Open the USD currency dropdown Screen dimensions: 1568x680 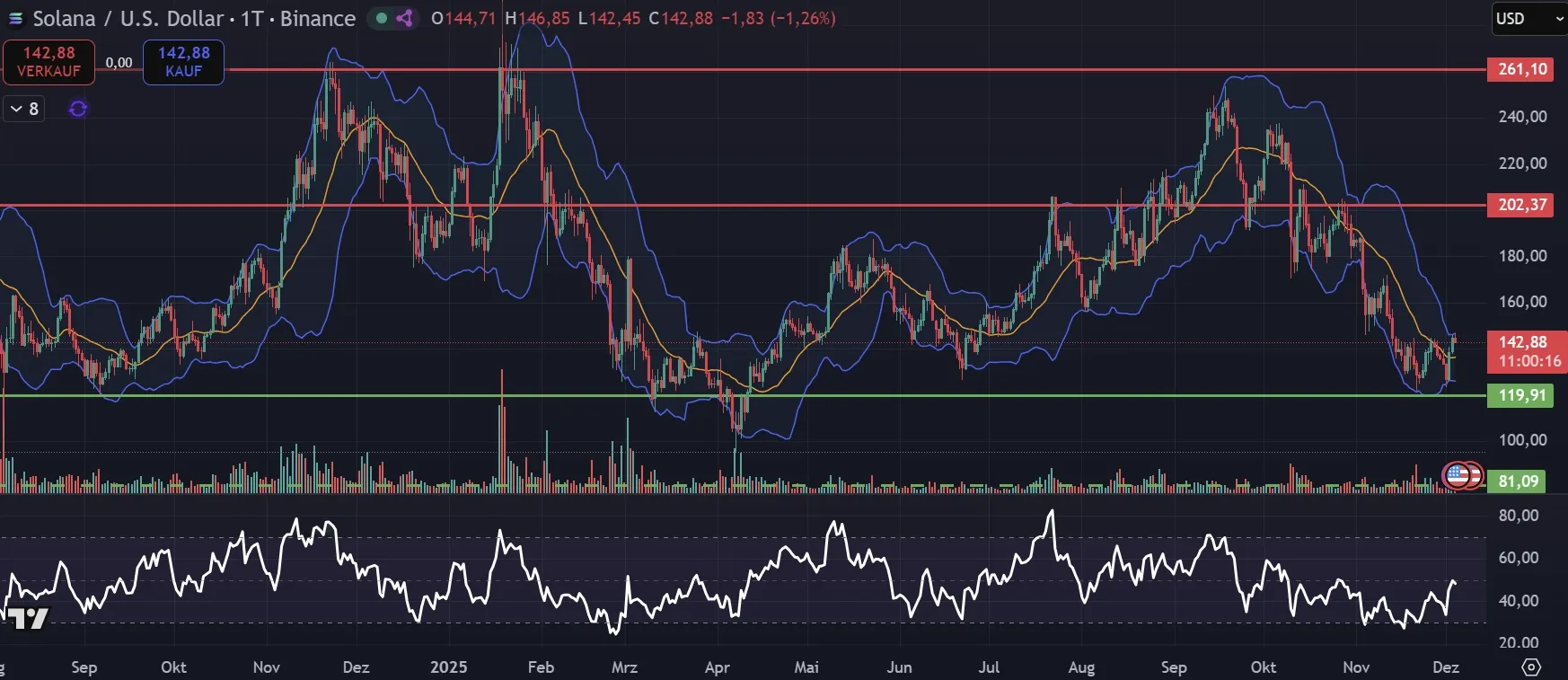1528,19
